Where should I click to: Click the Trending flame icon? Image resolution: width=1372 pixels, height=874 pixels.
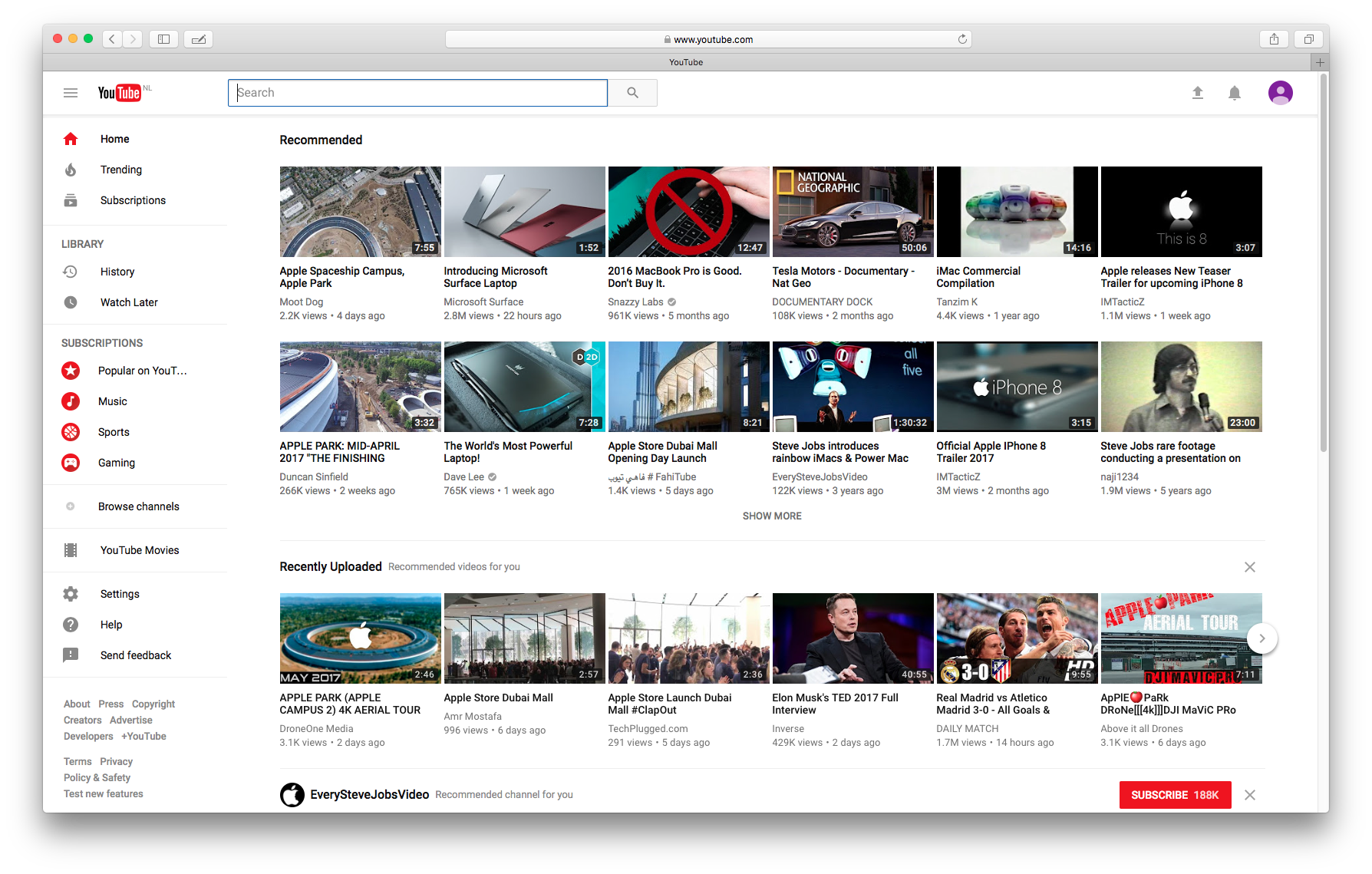(71, 170)
